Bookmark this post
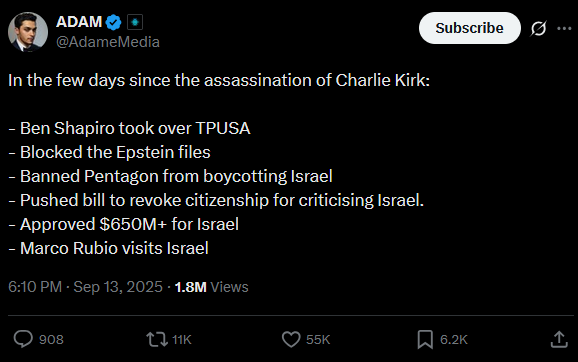The width and height of the screenshot is (578, 362). click(425, 339)
